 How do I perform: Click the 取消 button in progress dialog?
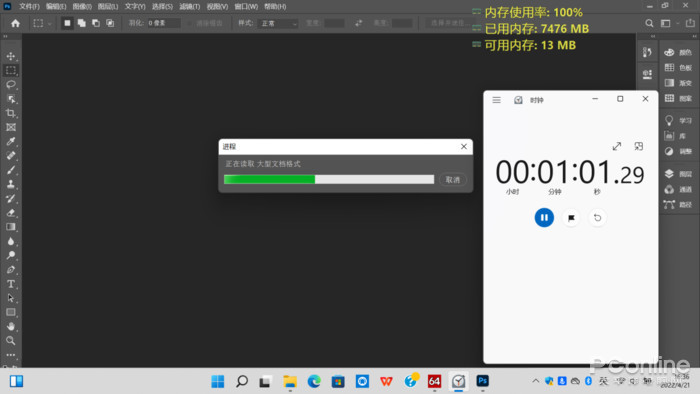click(453, 180)
